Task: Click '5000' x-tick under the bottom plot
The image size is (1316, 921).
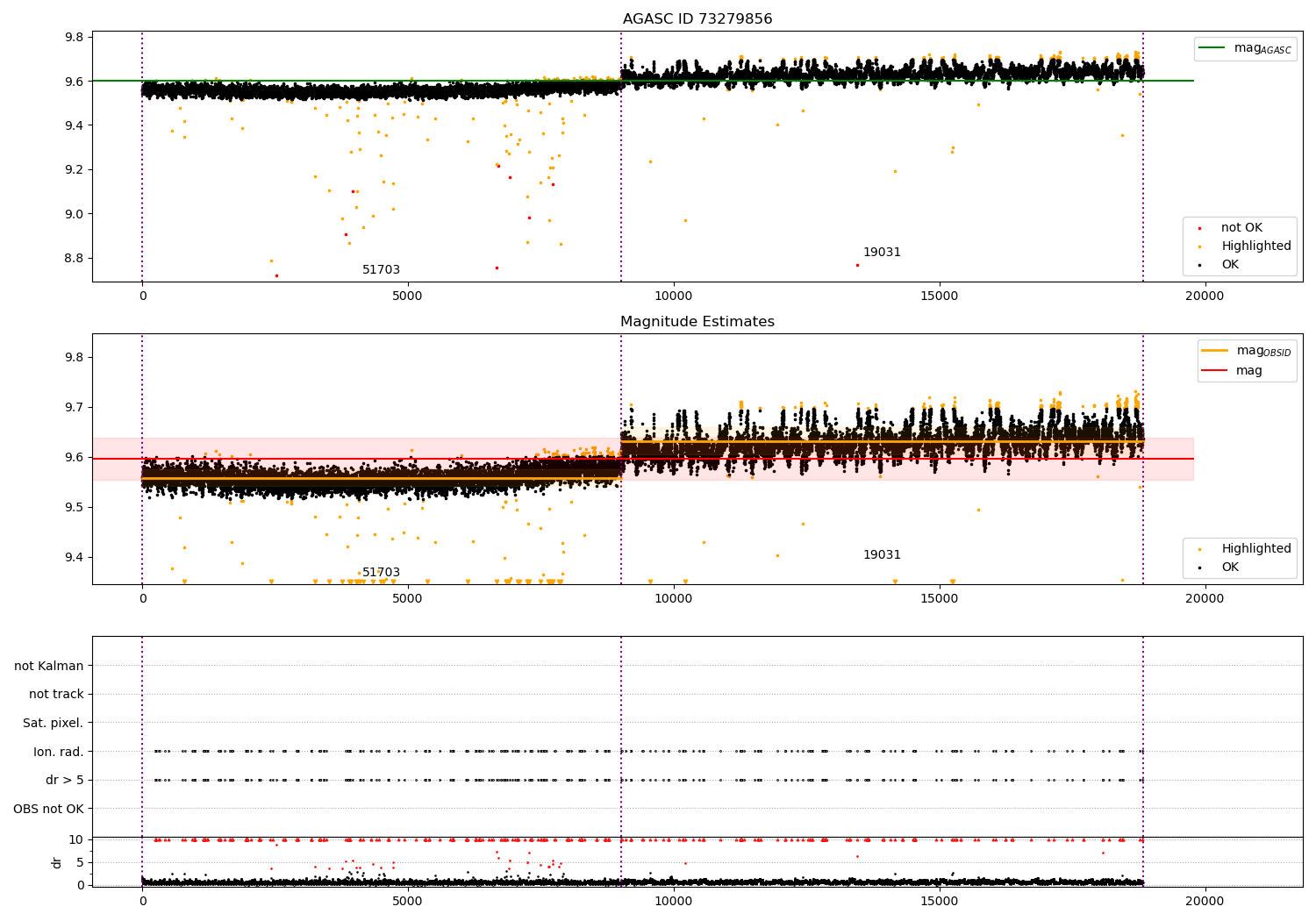Action: click(x=408, y=902)
